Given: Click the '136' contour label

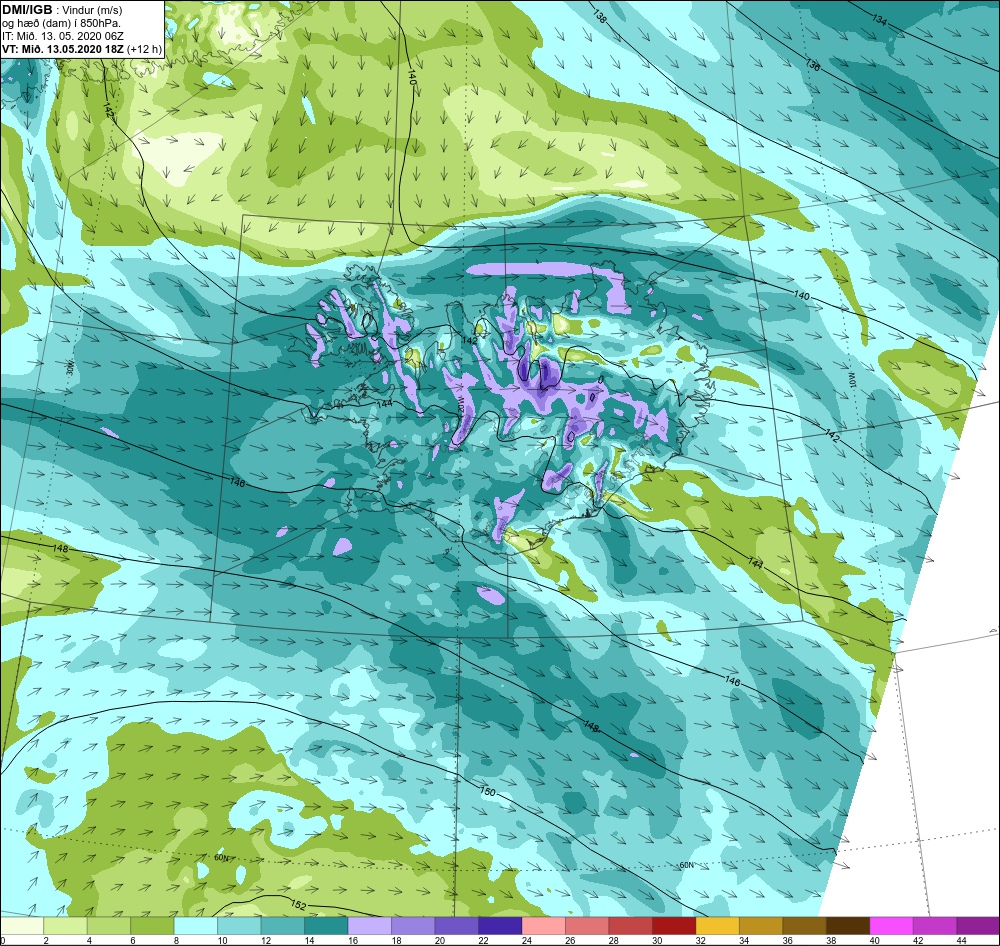Looking at the screenshot, I should (x=812, y=64).
